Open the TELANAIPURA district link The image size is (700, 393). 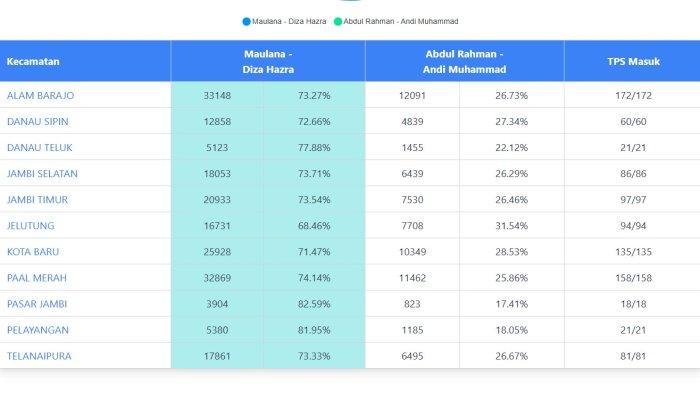coord(39,356)
